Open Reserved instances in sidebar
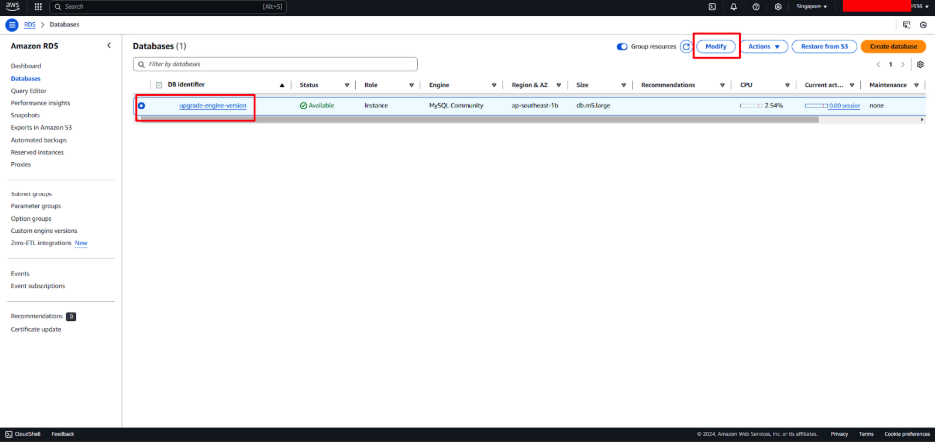 coord(37,153)
